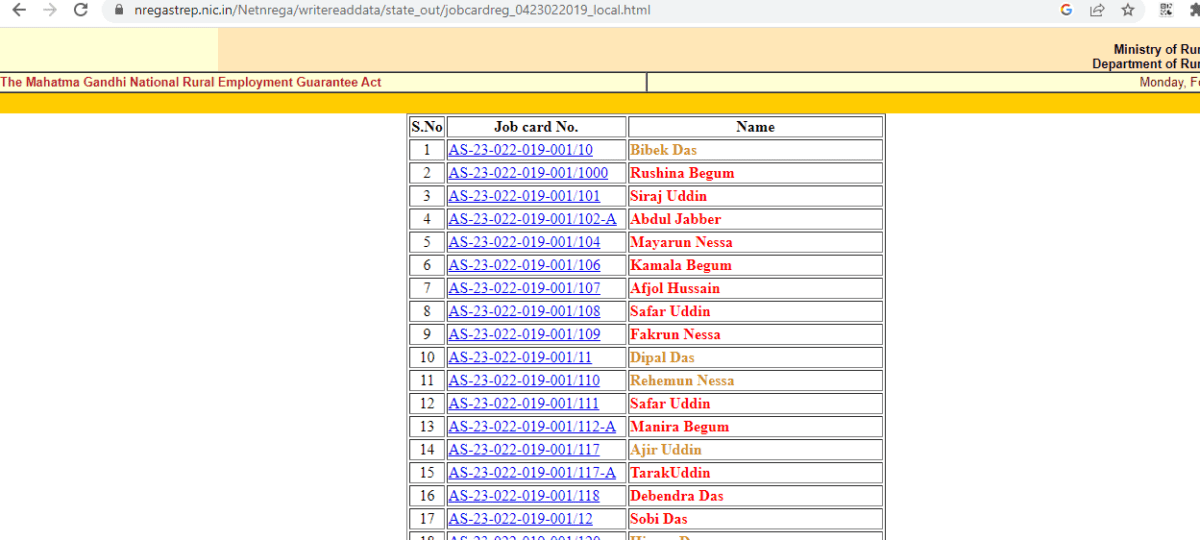Click the S.No column header
Viewport: 1200px width, 540px height.
427,127
